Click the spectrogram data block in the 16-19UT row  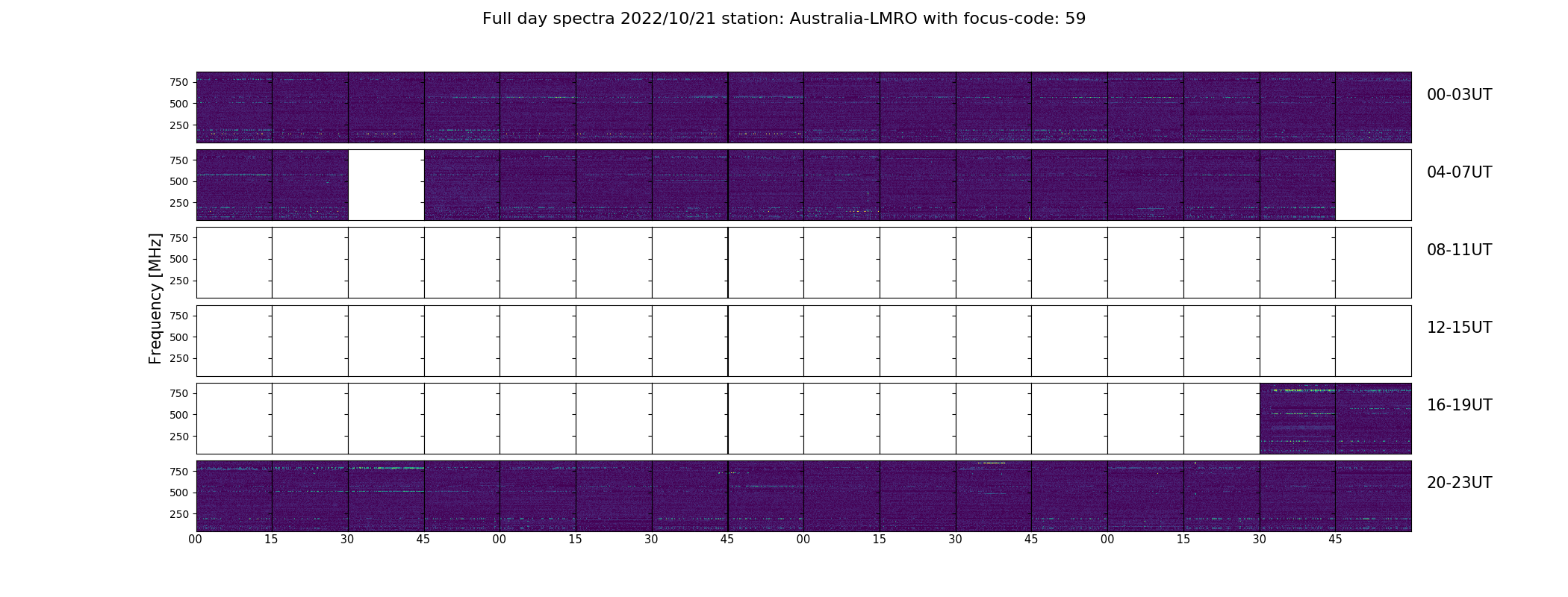coord(1335,419)
